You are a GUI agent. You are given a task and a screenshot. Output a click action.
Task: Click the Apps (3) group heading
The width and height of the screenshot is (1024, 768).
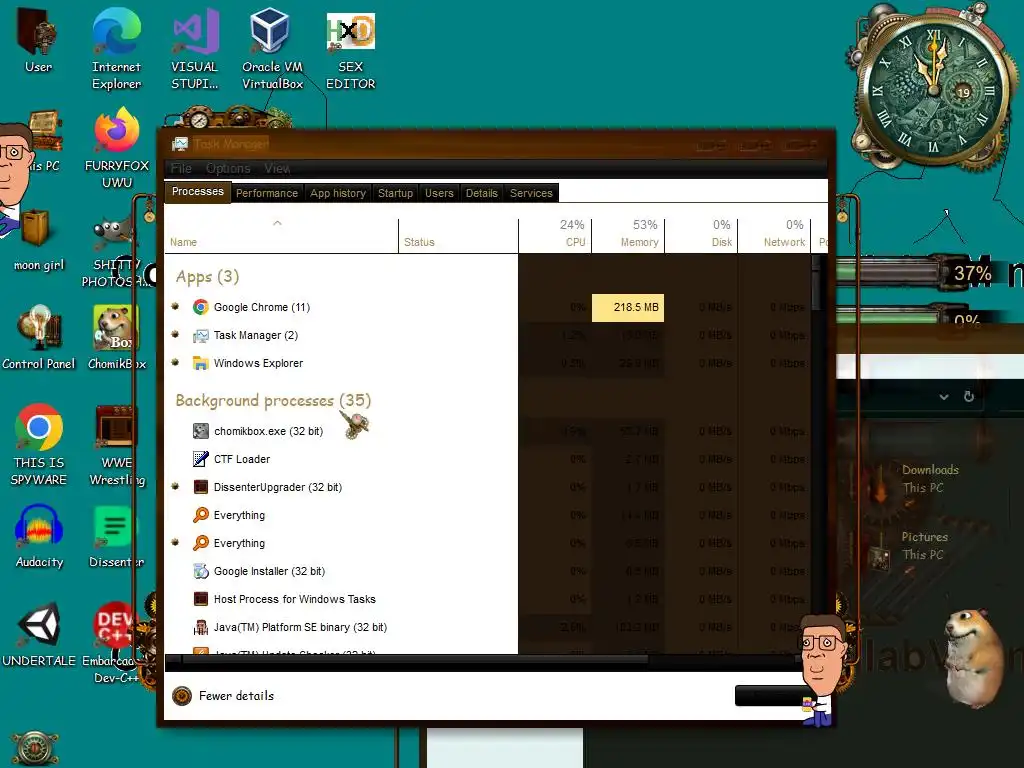[x=207, y=276]
